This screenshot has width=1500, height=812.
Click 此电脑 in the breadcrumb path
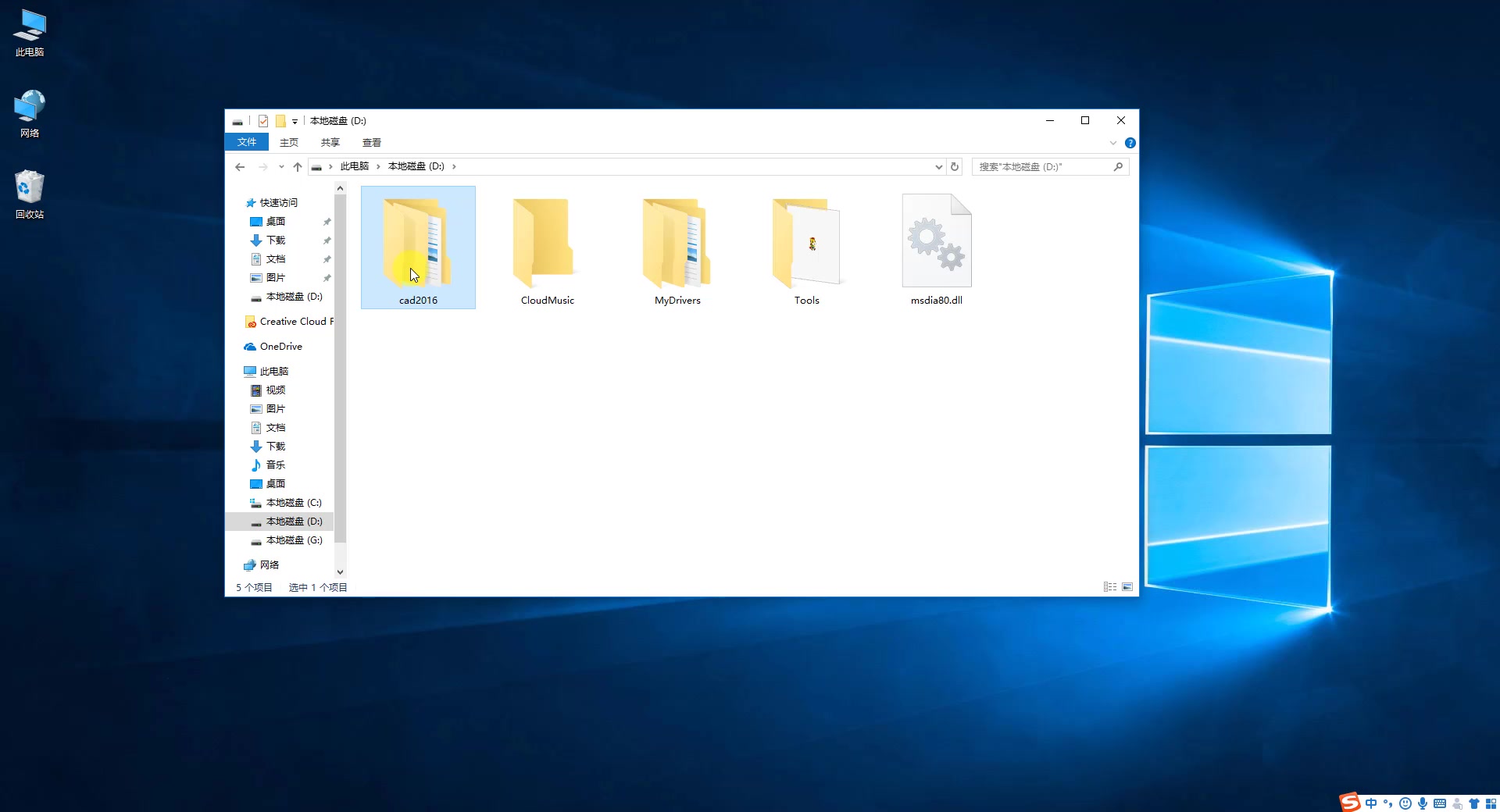(355, 166)
